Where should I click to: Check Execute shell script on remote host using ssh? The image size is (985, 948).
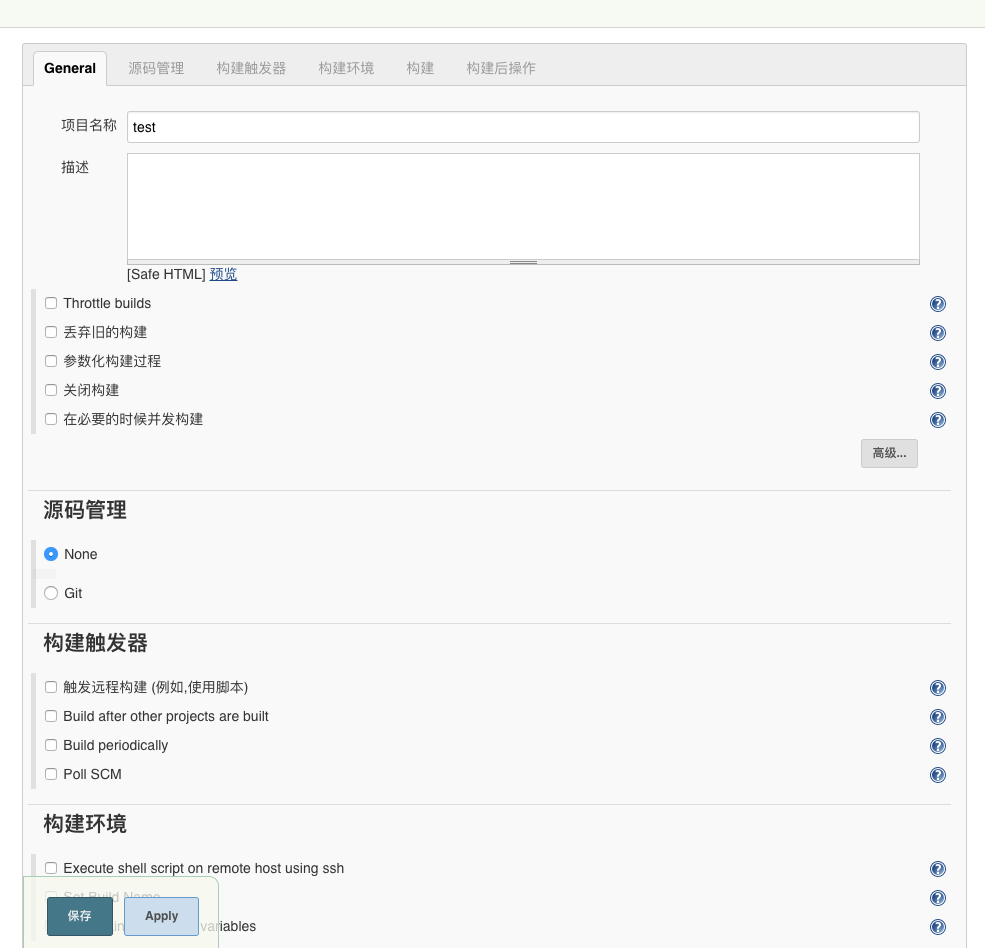(x=51, y=868)
